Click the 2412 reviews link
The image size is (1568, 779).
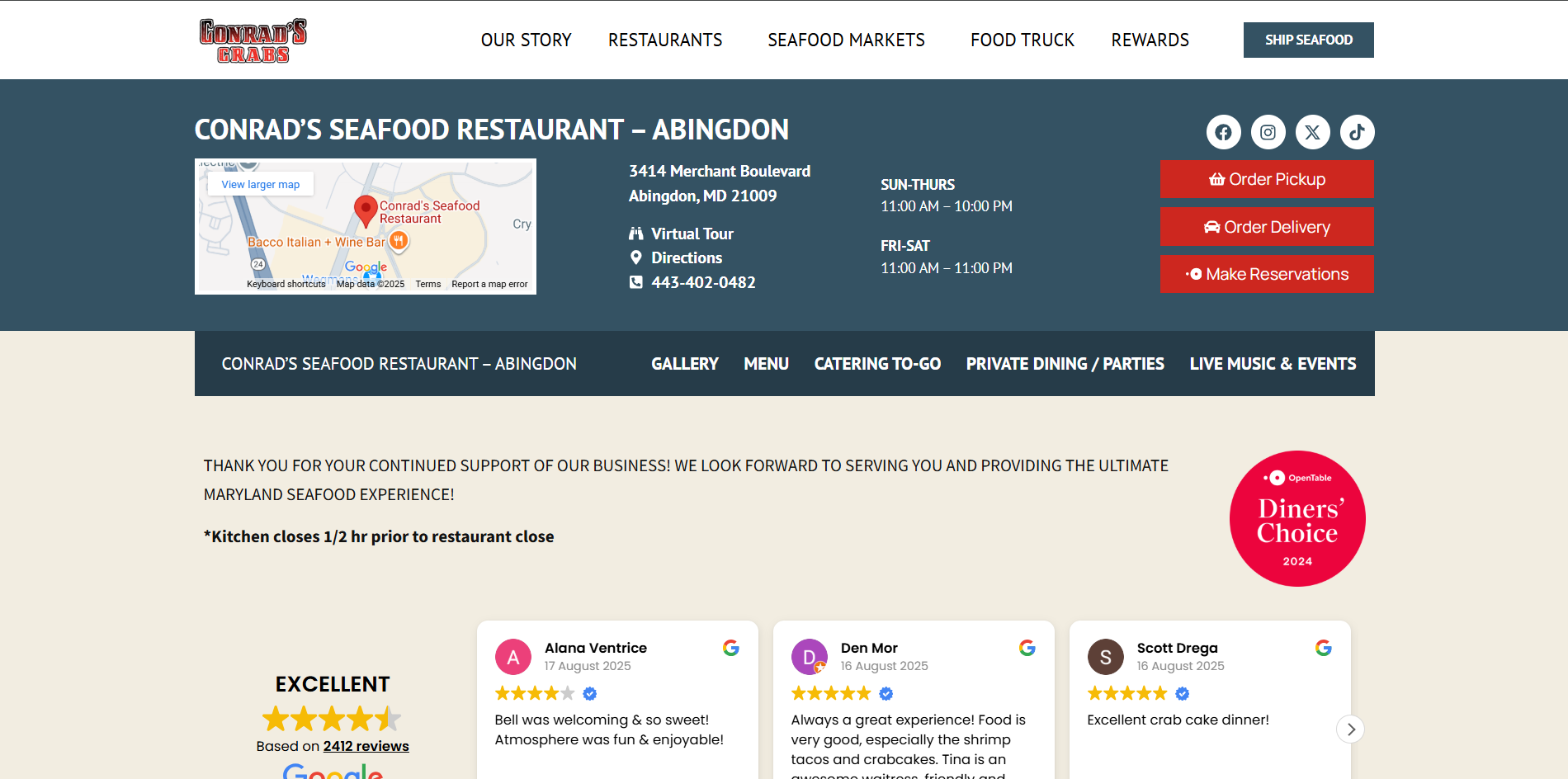(x=366, y=746)
